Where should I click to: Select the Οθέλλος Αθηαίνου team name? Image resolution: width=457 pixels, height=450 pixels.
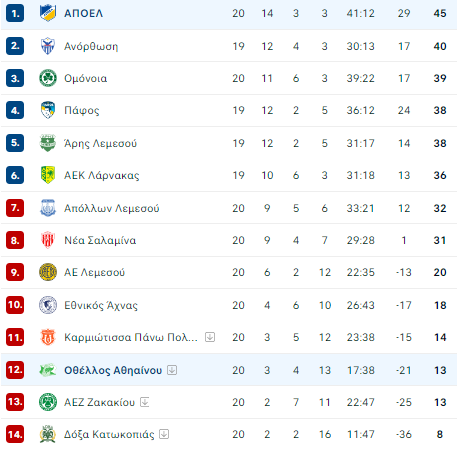[x=113, y=370]
